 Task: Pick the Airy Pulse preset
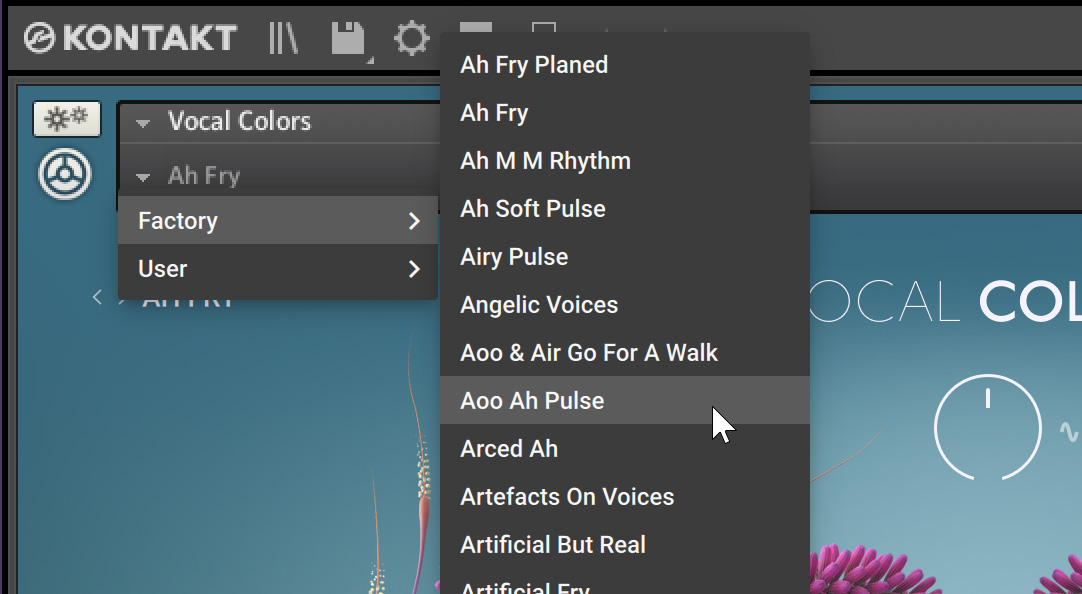(x=514, y=257)
